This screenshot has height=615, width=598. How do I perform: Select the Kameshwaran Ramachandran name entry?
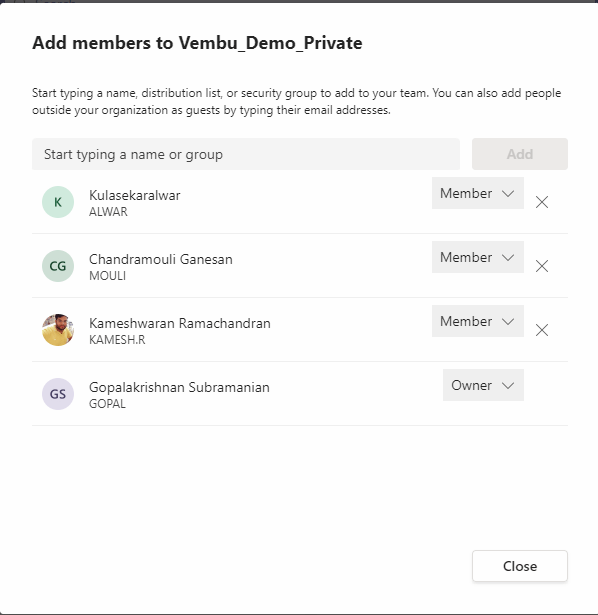[x=180, y=323]
